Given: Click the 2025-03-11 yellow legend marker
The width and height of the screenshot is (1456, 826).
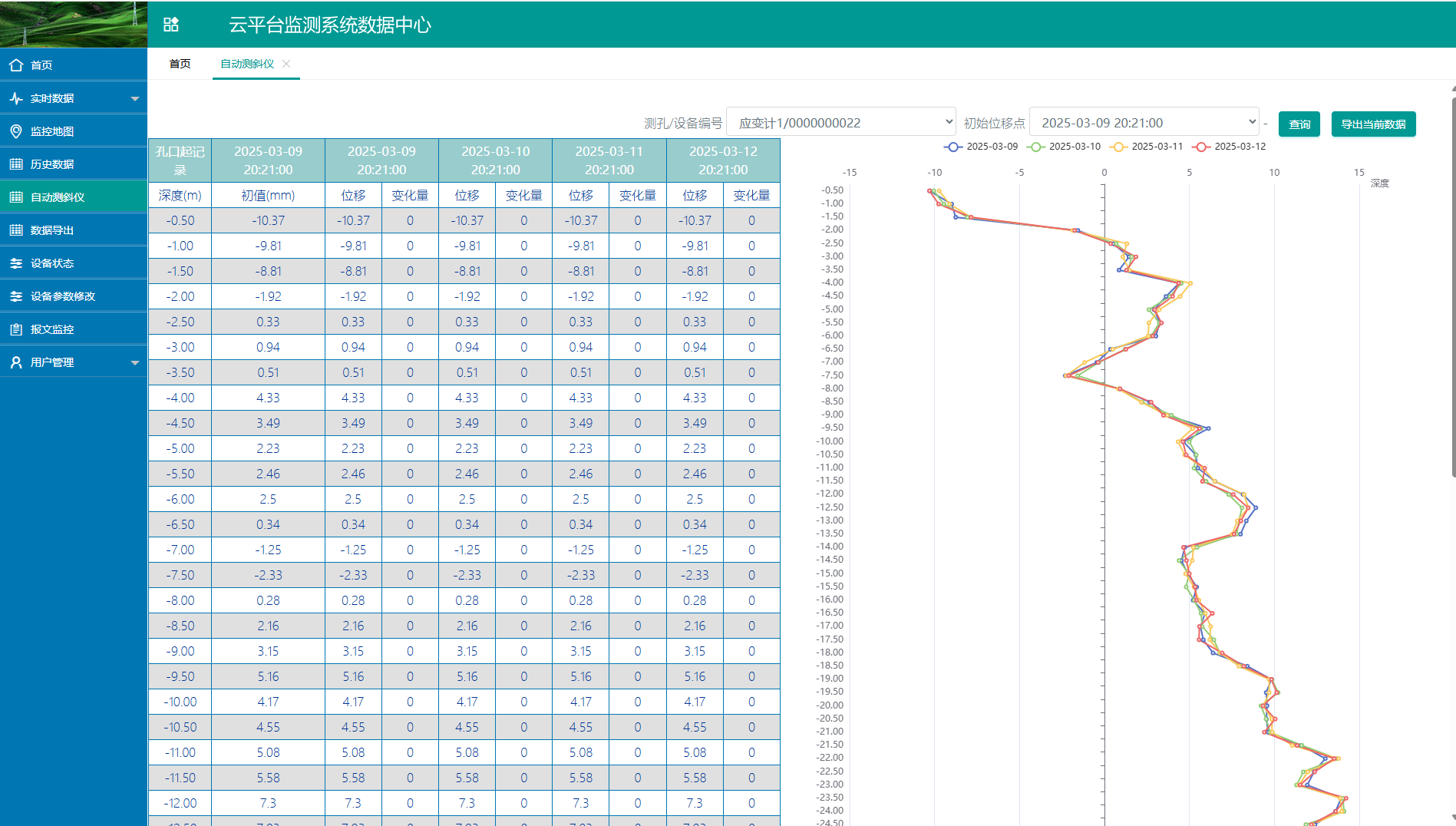Looking at the screenshot, I should pos(1119,147).
